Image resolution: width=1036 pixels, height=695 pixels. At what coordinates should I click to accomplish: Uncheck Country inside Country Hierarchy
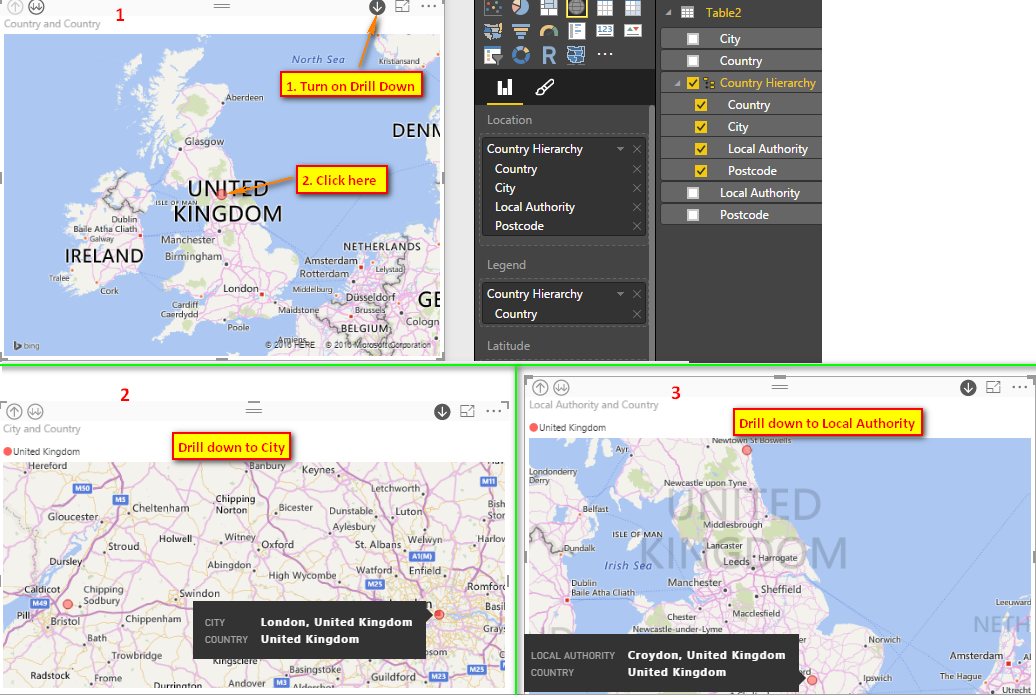pyautogui.click(x=701, y=105)
